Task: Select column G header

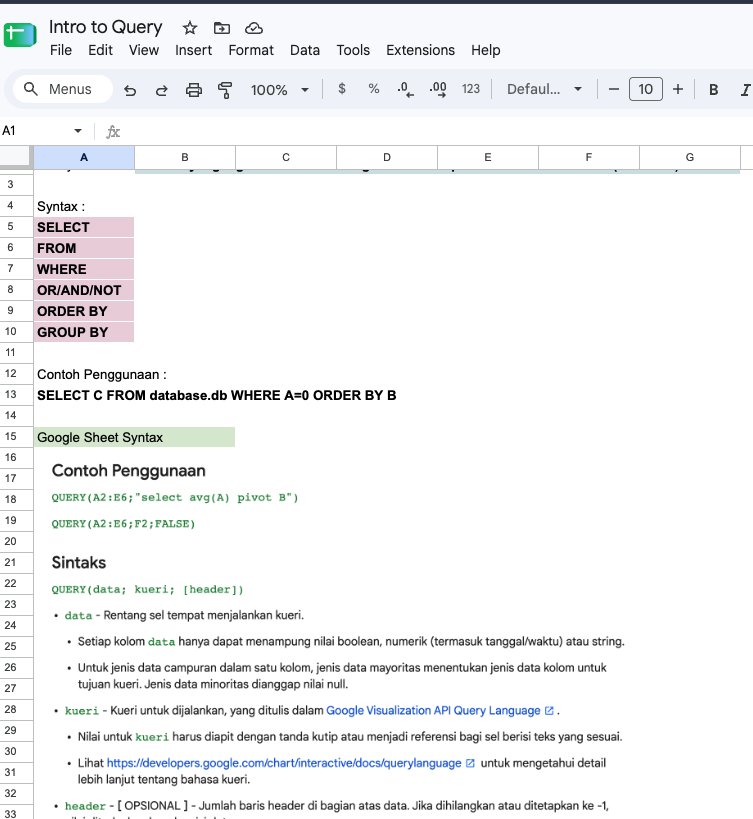Action: (x=690, y=157)
